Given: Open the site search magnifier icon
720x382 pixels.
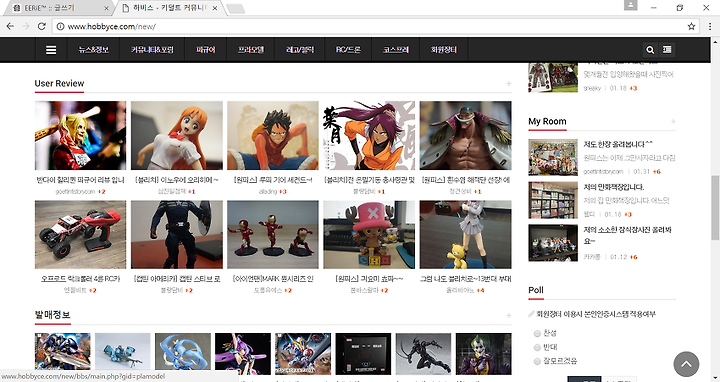Looking at the screenshot, I should pyautogui.click(x=650, y=50).
